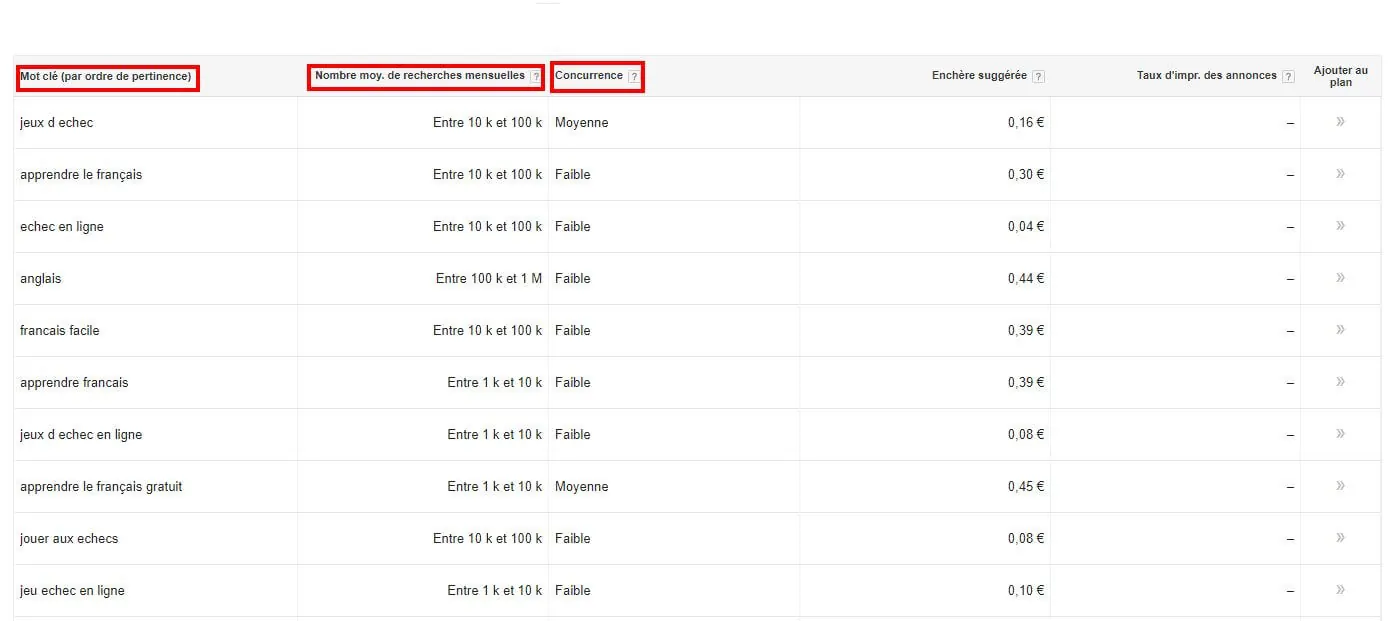Image resolution: width=1399 pixels, height=621 pixels.
Task: Select keyword "echec en ligne"
Action: pos(62,227)
